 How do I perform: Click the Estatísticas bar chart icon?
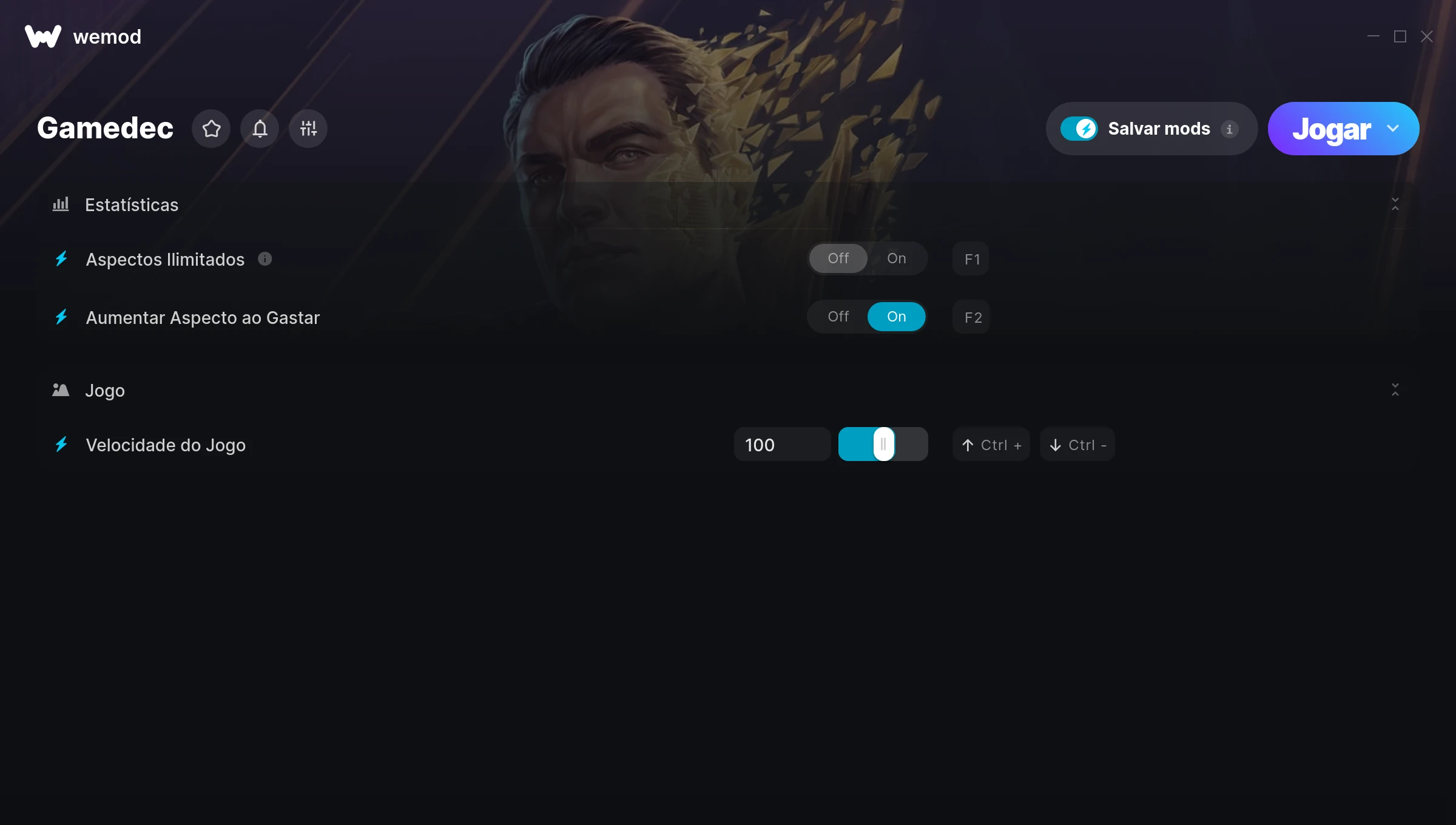[61, 204]
